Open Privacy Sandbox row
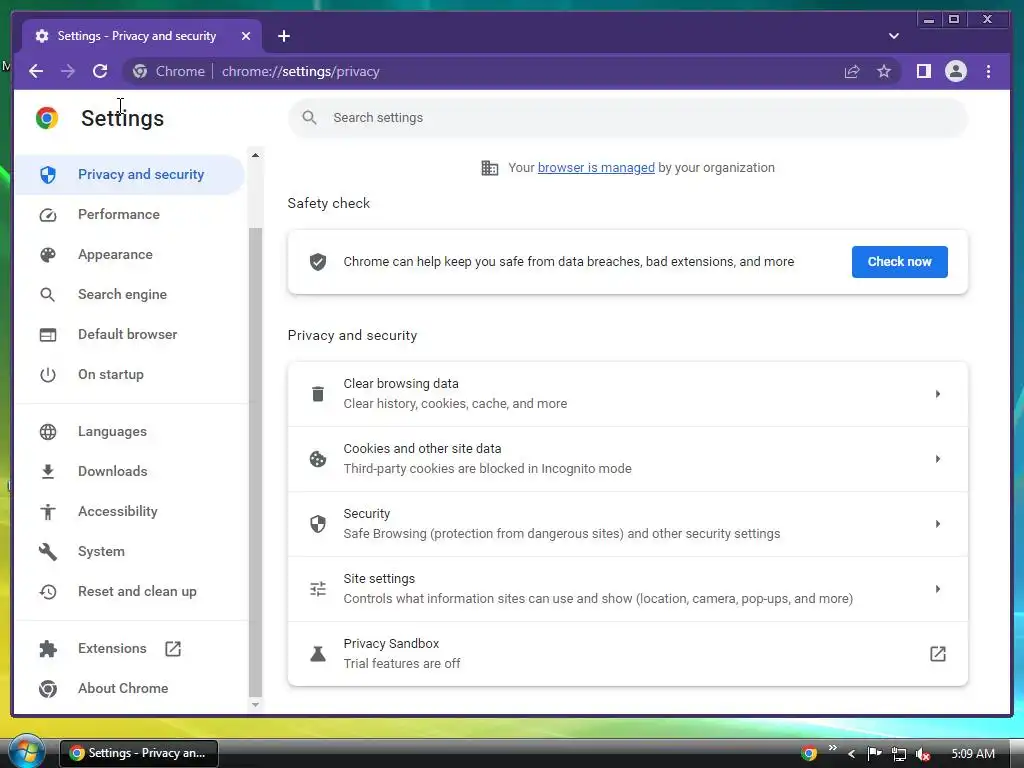Screen dimensions: 1024x768 (628, 654)
